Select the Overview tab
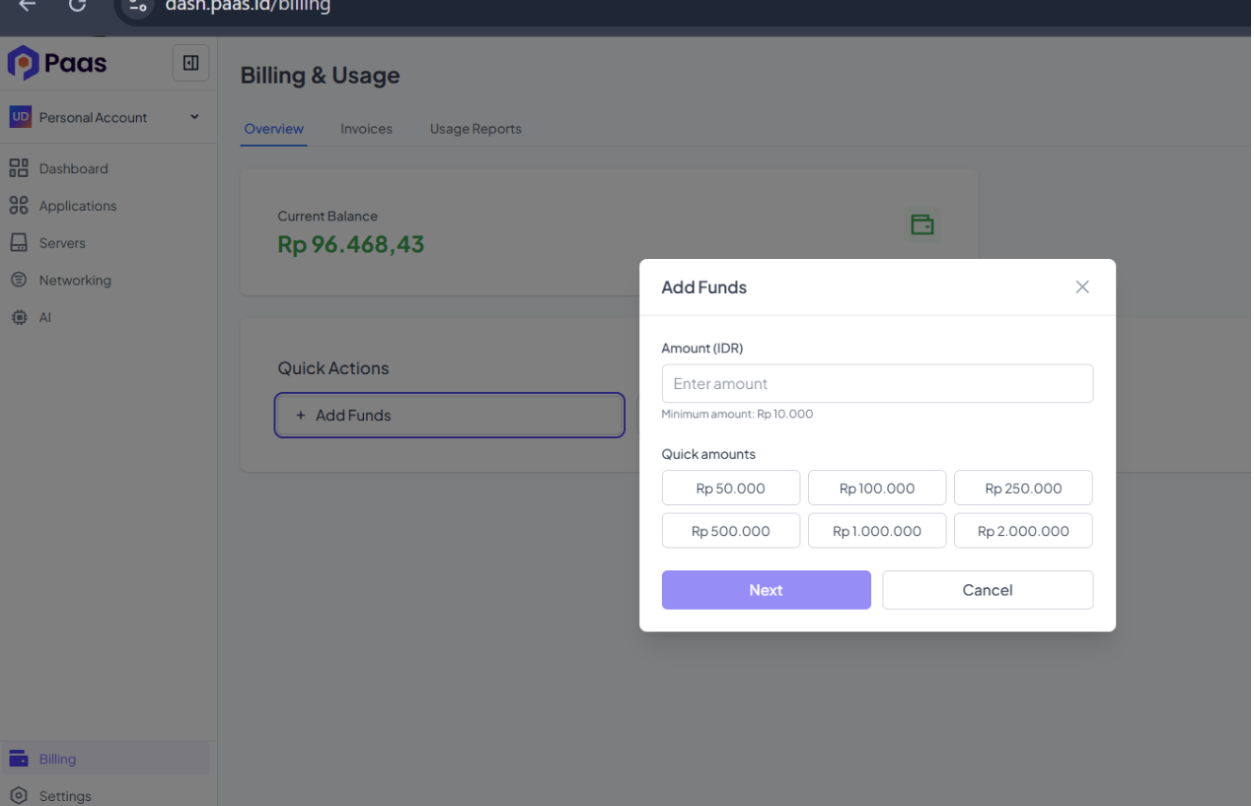This screenshot has width=1254, height=806. point(274,129)
